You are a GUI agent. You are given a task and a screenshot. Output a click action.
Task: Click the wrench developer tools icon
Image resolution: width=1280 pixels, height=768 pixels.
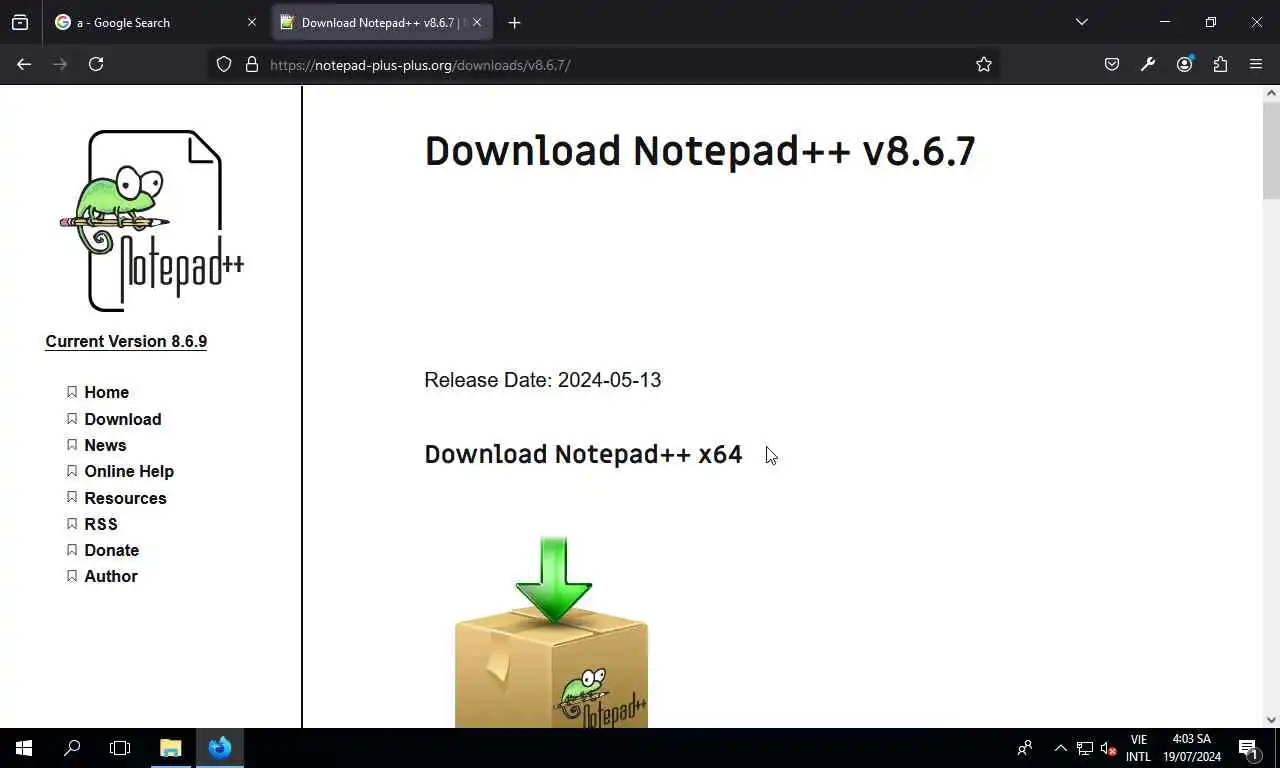point(1148,64)
